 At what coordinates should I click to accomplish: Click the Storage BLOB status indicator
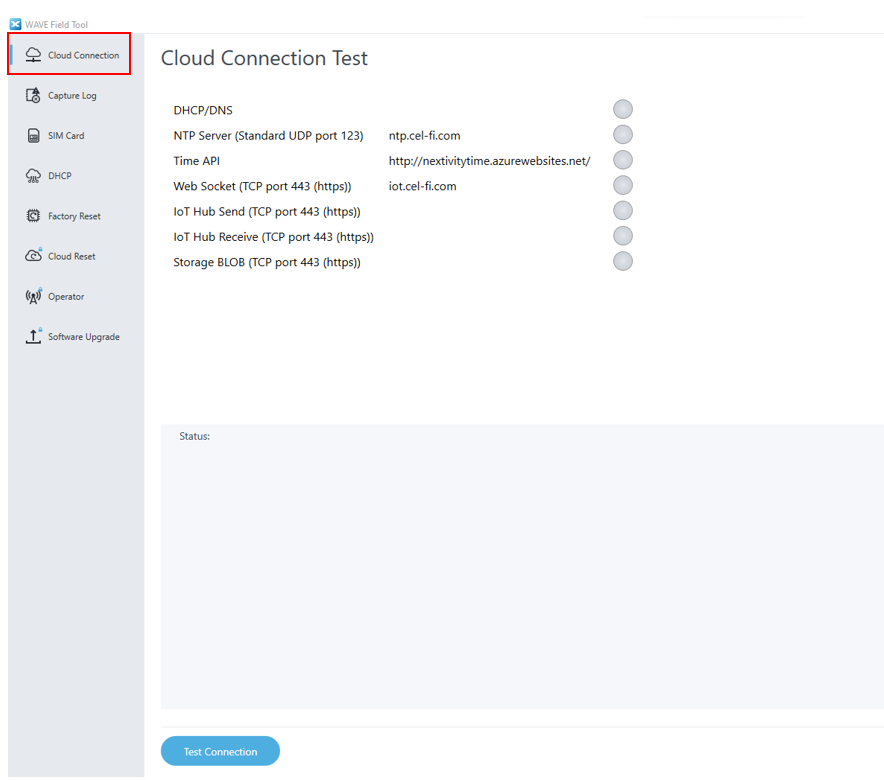click(x=622, y=260)
